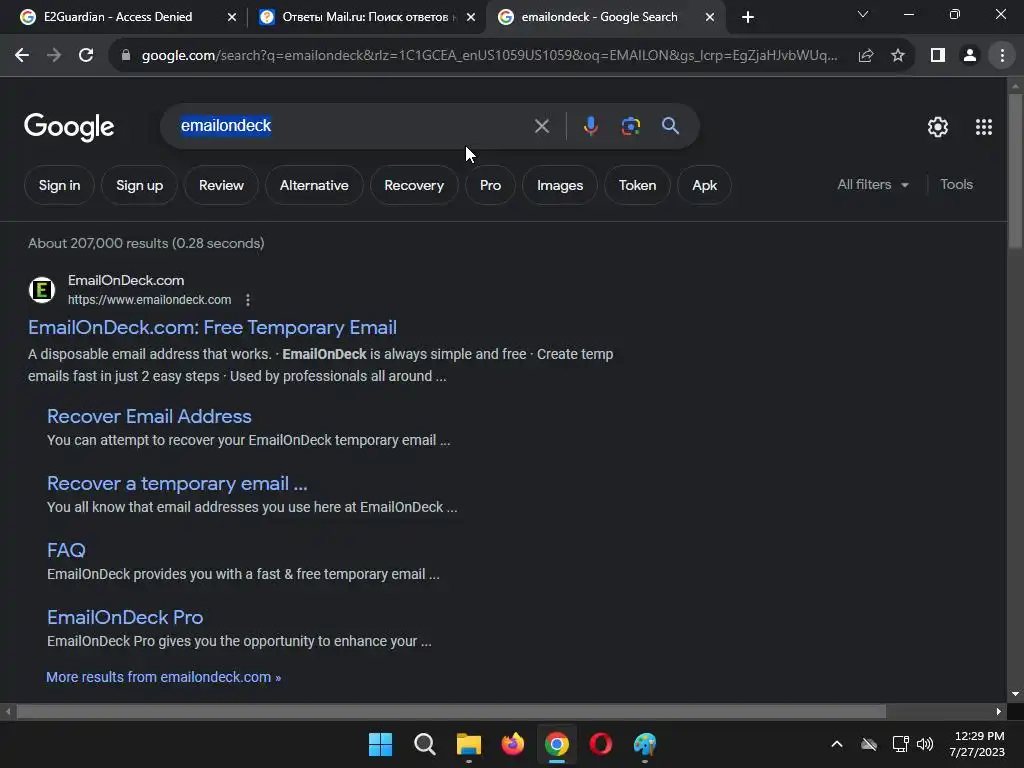Click More results from emailondeck.com
This screenshot has height=768, width=1024.
coord(163,677)
